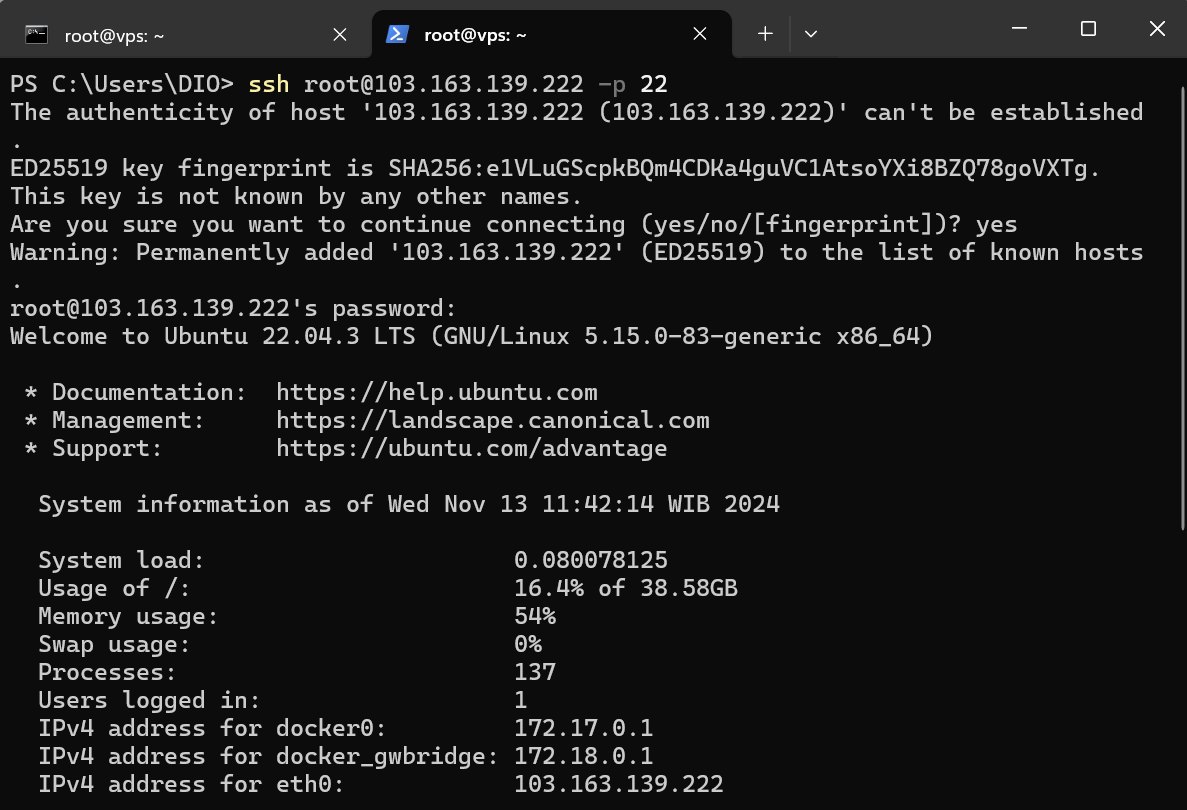Expand the new tab profile dropdown
This screenshot has height=810, width=1187.
811,34
